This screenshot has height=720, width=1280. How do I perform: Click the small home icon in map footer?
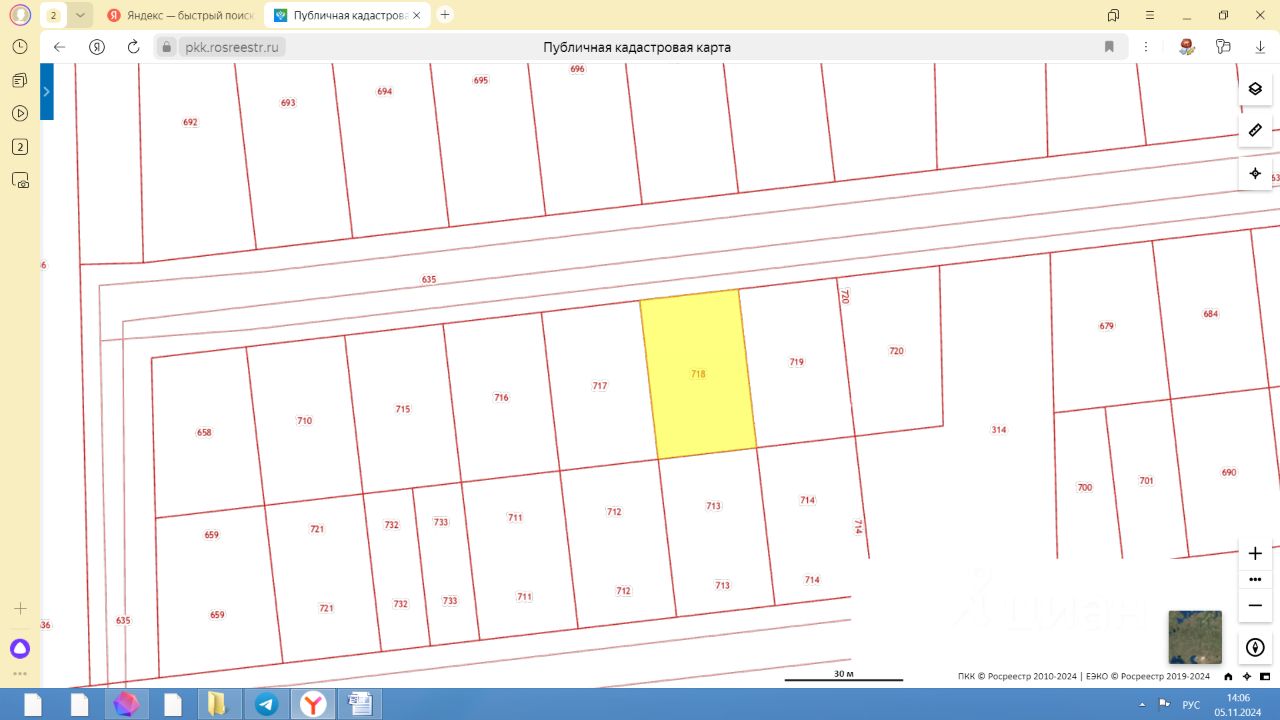(1228, 676)
